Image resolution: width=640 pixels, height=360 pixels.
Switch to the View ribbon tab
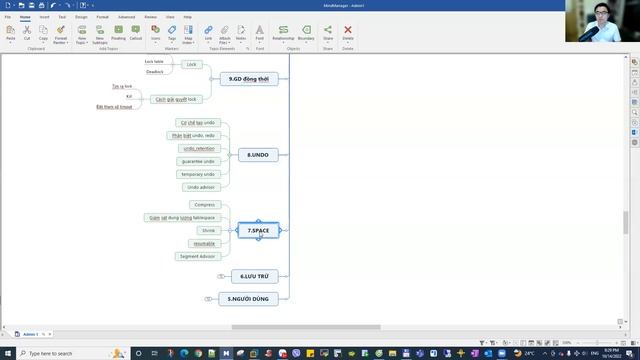[x=170, y=17]
